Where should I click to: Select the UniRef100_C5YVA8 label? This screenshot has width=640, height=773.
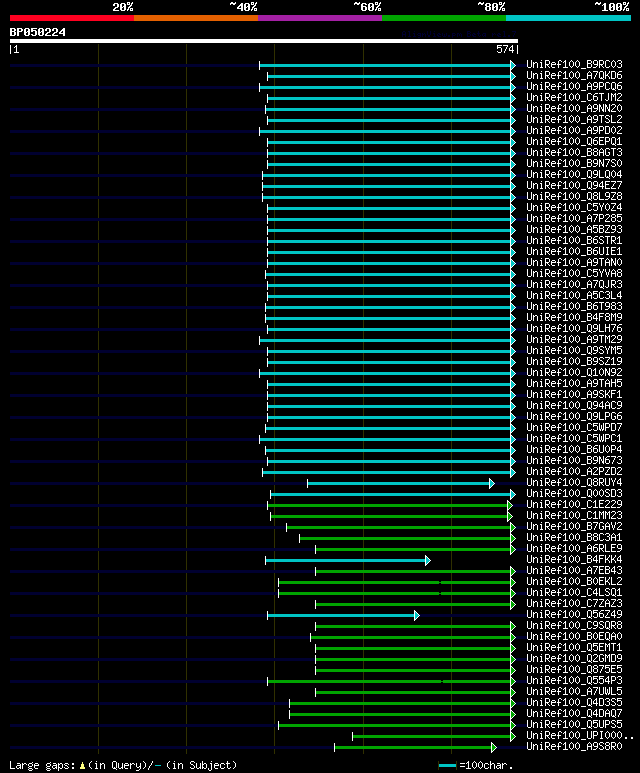(x=574, y=274)
